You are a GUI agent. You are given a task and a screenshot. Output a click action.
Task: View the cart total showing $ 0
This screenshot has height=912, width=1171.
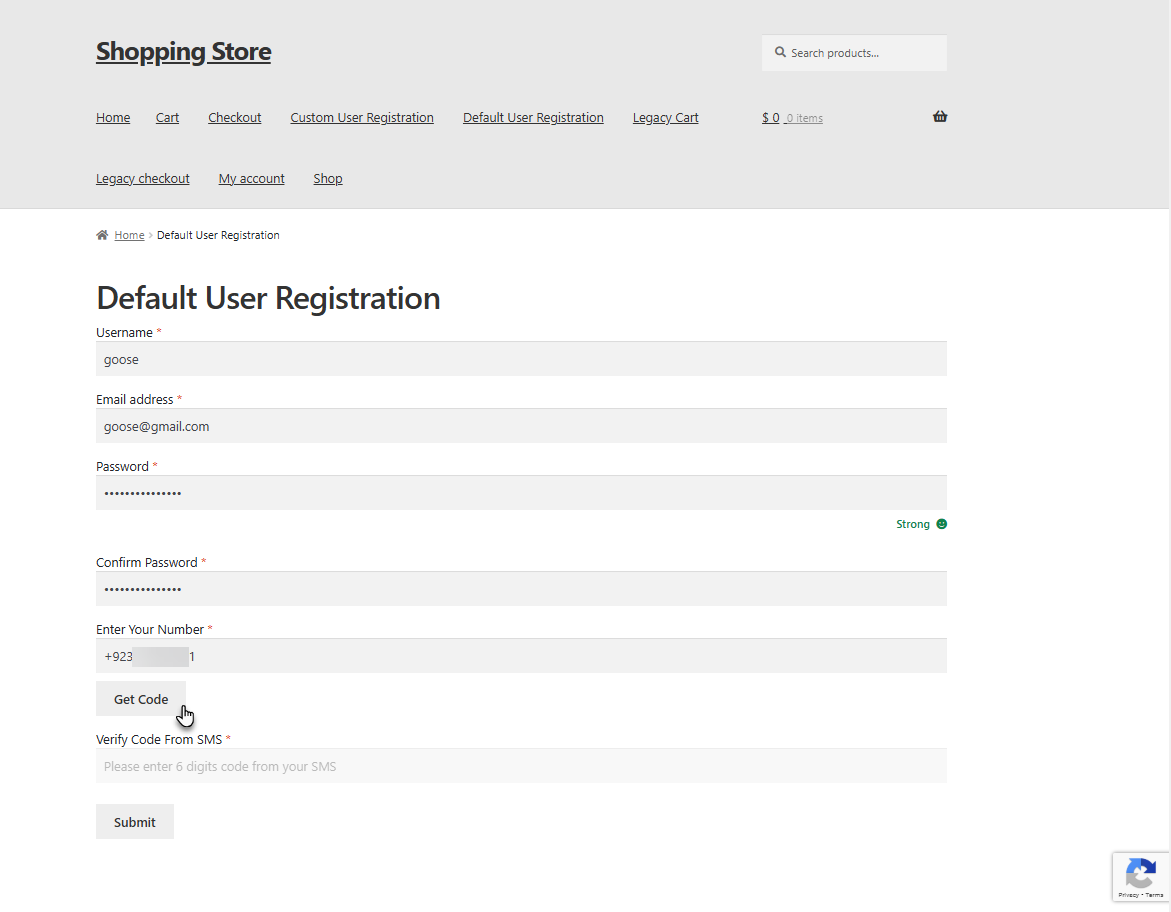pyautogui.click(x=770, y=117)
